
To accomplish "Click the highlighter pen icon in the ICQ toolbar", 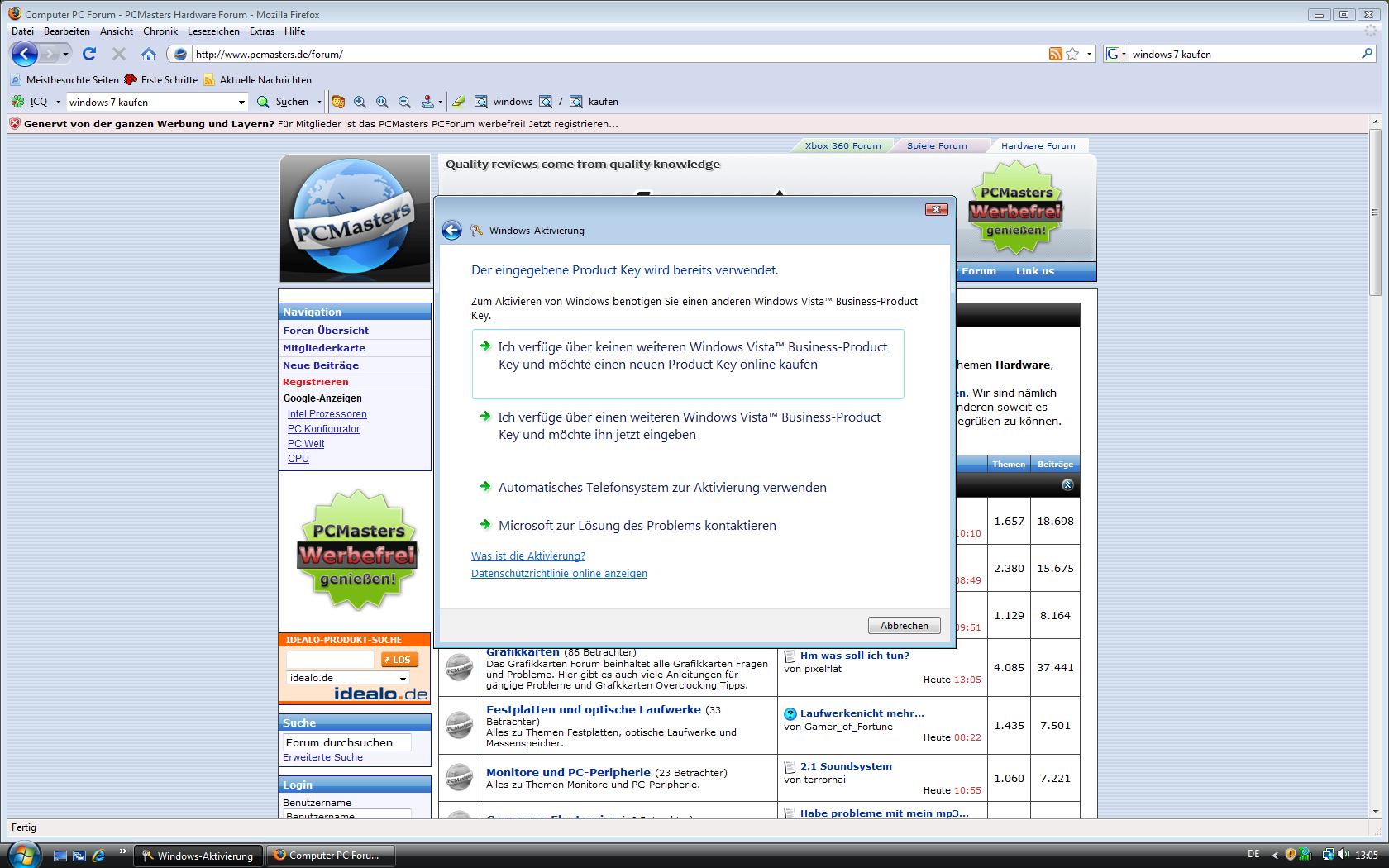I will [x=458, y=102].
